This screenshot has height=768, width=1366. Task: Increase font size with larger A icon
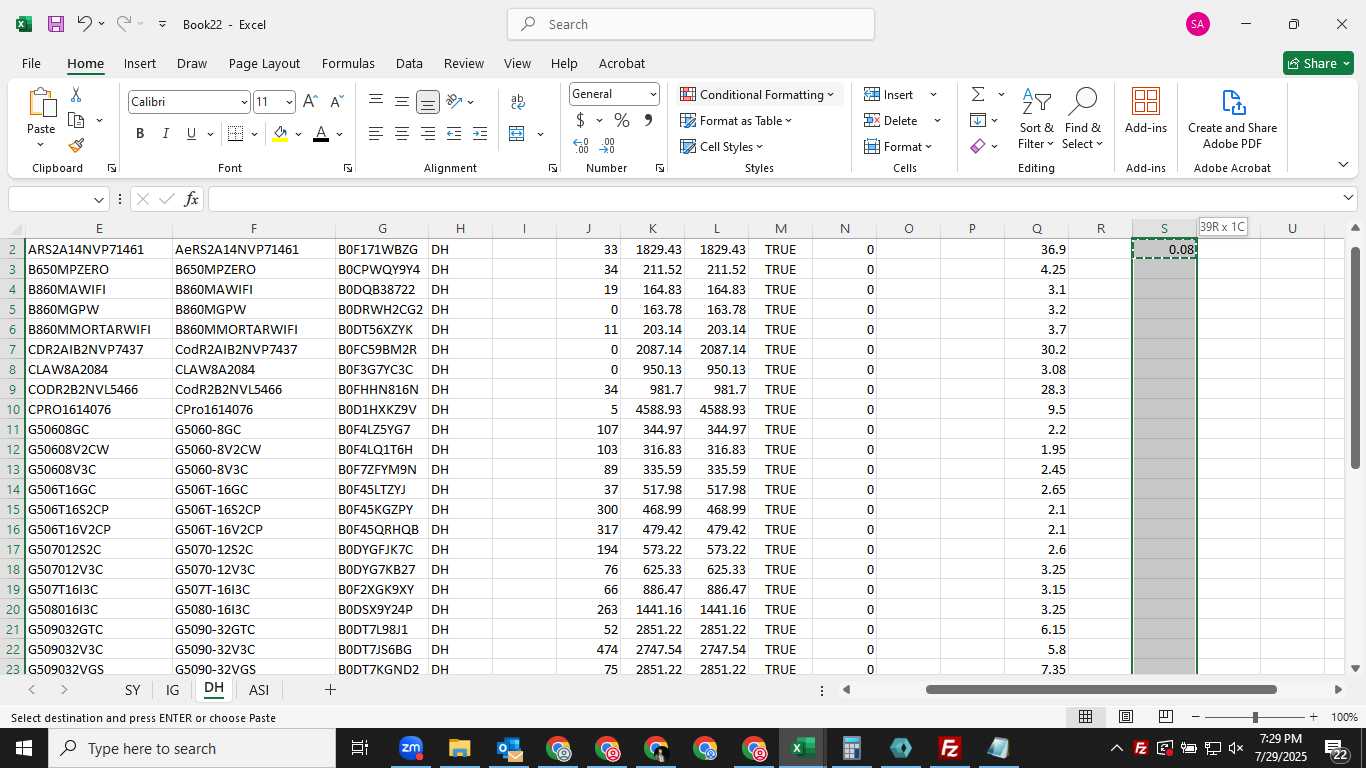pos(310,102)
